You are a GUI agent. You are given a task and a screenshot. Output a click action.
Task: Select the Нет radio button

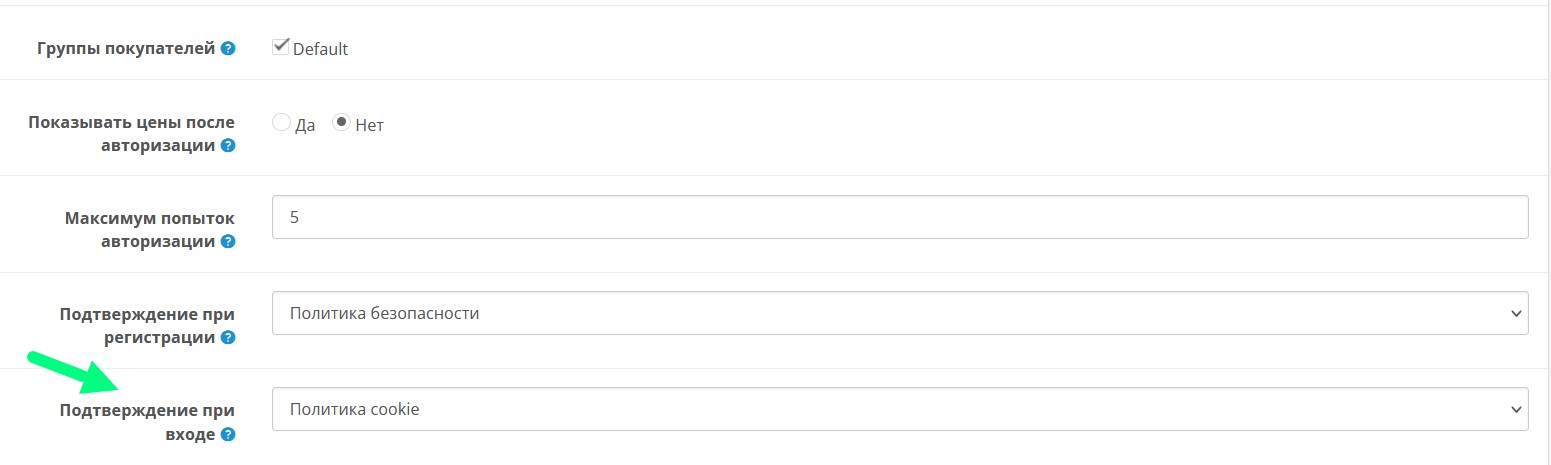(341, 123)
